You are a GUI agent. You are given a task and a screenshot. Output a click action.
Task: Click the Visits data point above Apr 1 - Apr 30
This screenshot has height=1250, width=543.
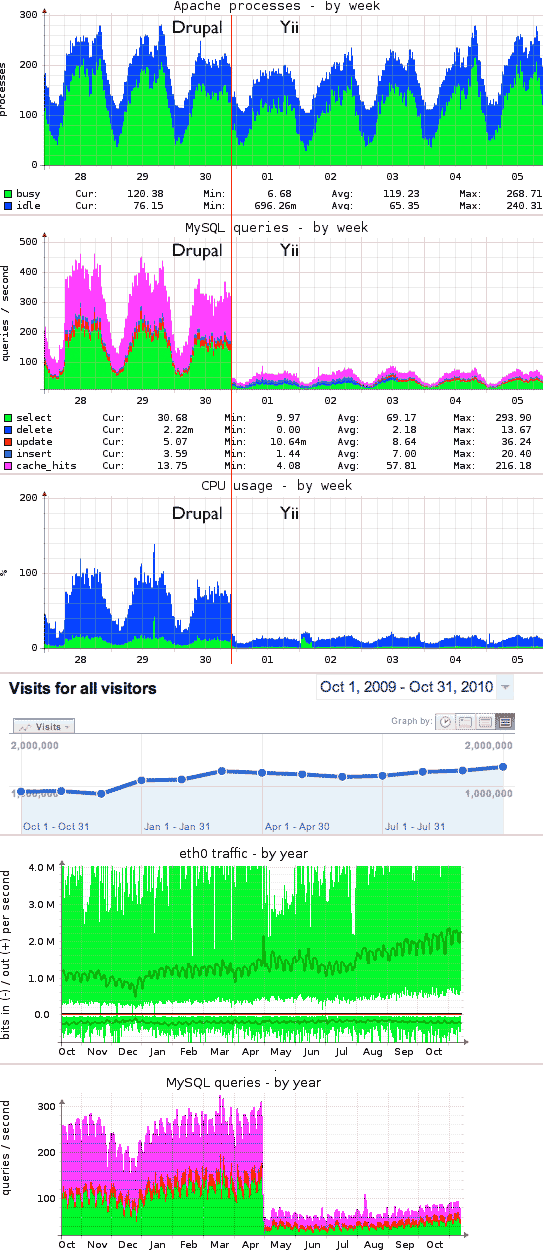coord(262,773)
